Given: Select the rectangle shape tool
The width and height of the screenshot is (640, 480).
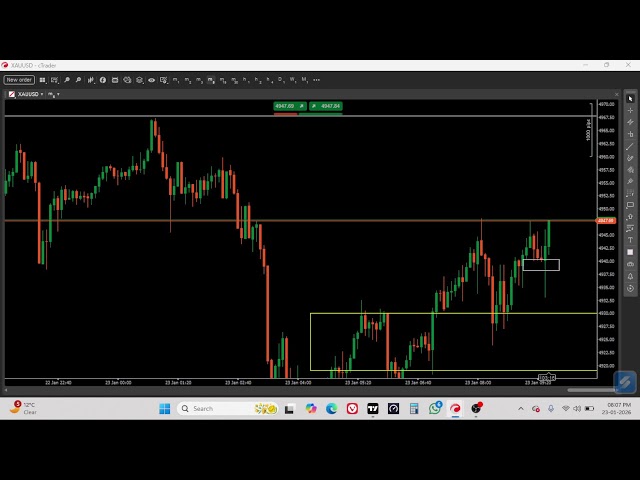Looking at the screenshot, I should pos(630,205).
